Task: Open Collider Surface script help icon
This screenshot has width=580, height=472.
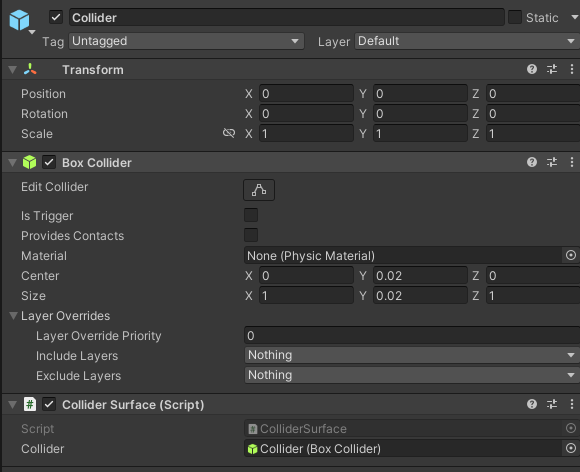Action: [532, 404]
